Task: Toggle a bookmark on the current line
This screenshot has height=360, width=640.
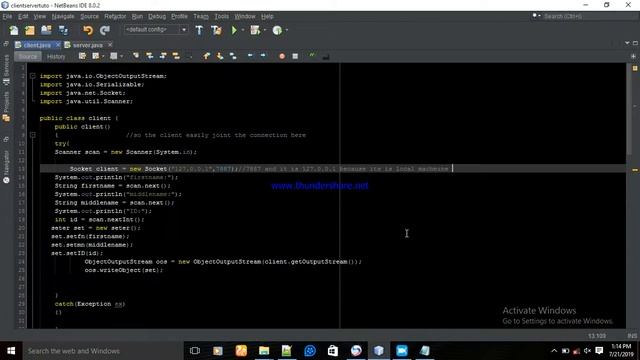Action: point(233,56)
